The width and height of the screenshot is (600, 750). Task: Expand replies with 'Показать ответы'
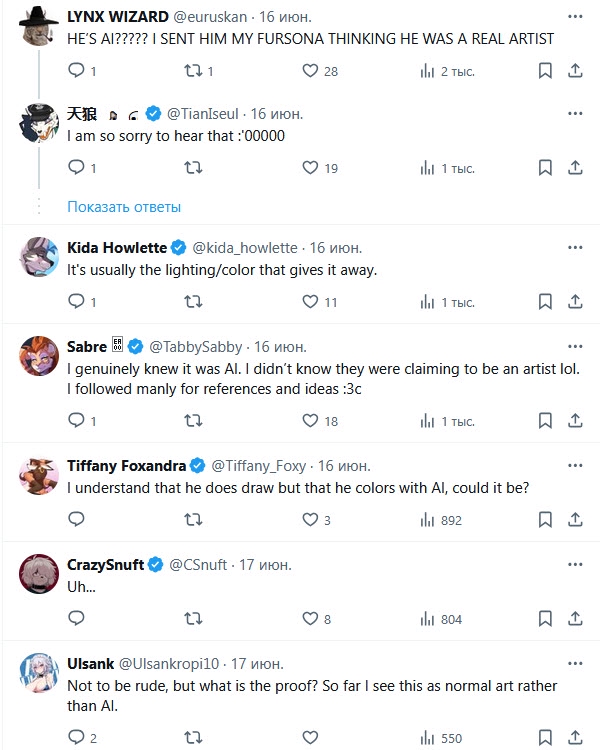pos(124,207)
